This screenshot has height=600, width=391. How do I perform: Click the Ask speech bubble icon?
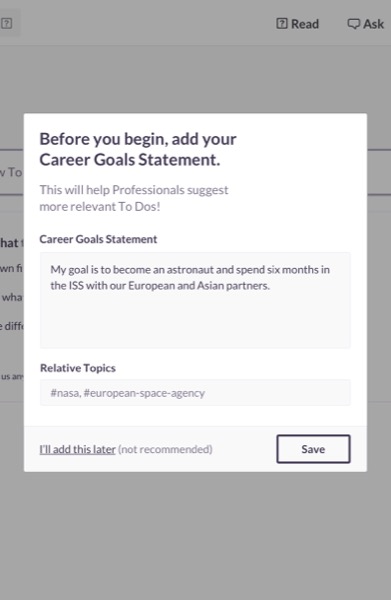tap(353, 24)
